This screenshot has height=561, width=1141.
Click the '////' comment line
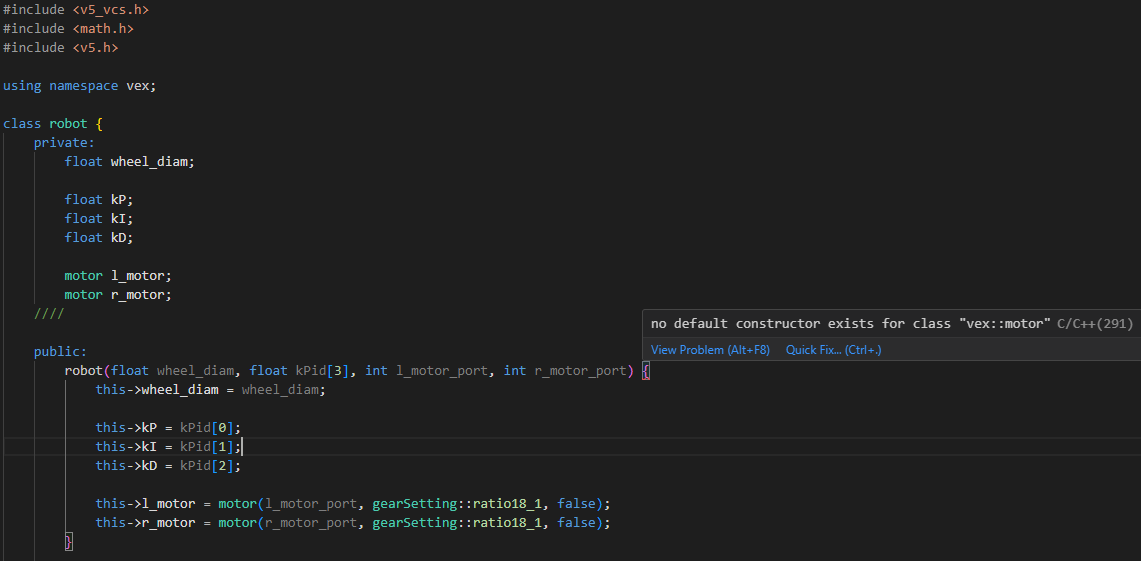click(49, 314)
